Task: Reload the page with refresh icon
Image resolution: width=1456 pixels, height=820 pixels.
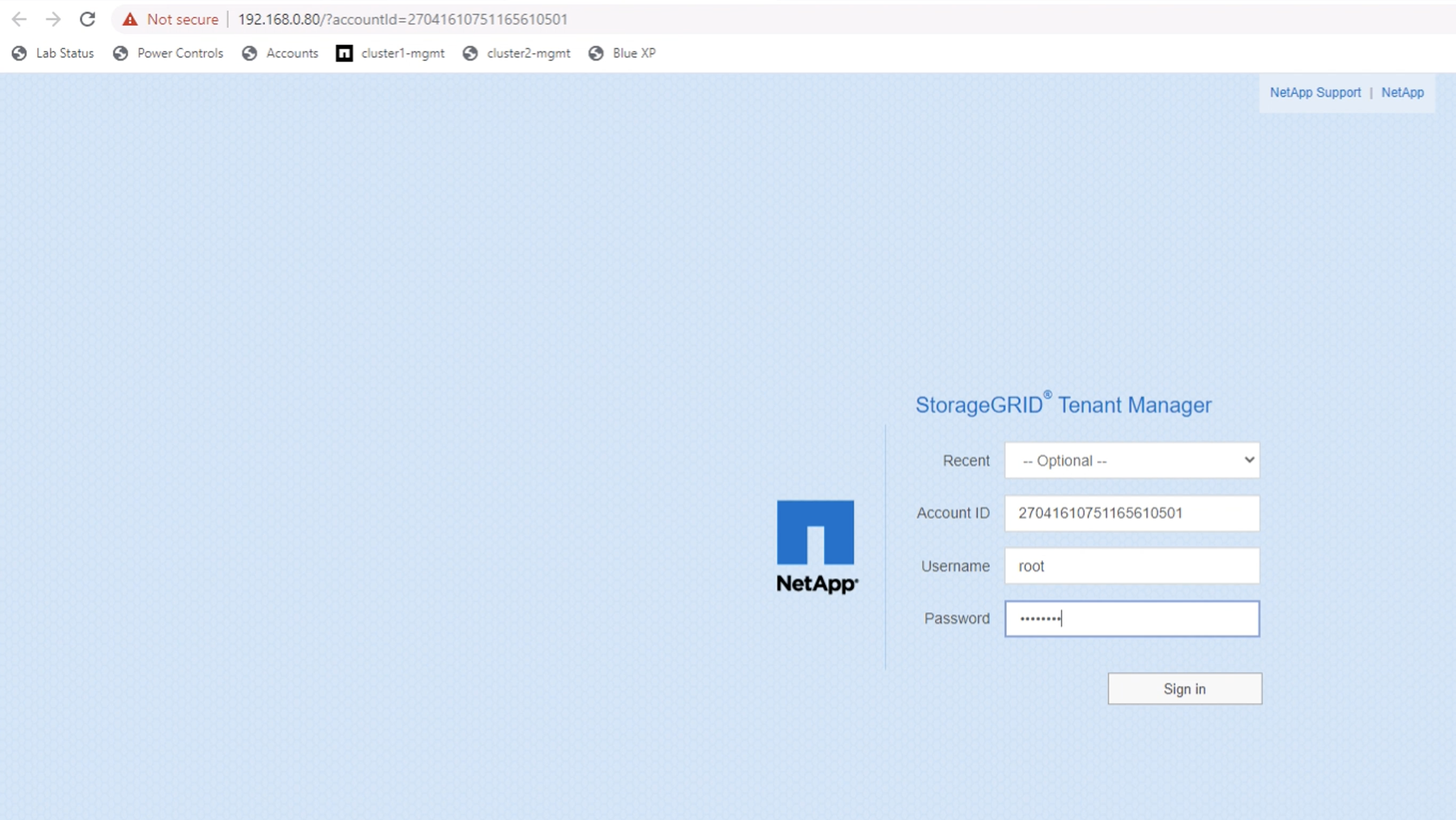Action: tap(87, 19)
